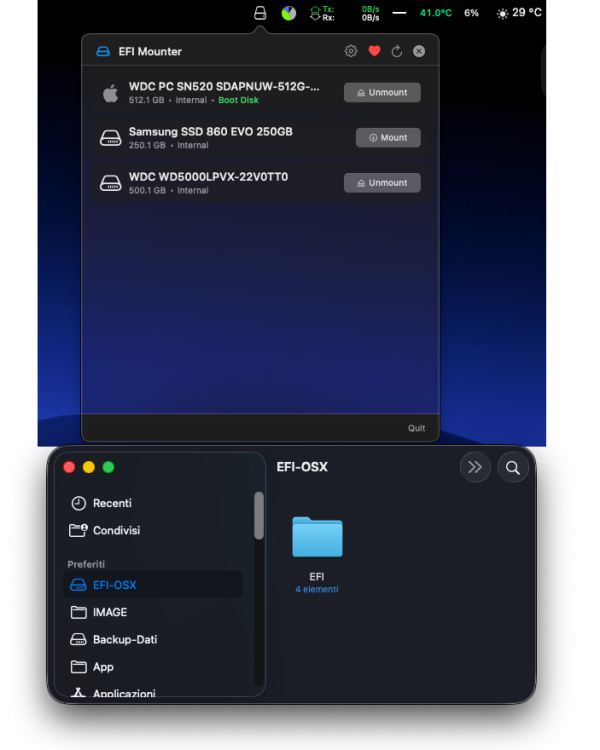Click the red heart icon
Viewport: 600px width, 750px height.
point(374,51)
